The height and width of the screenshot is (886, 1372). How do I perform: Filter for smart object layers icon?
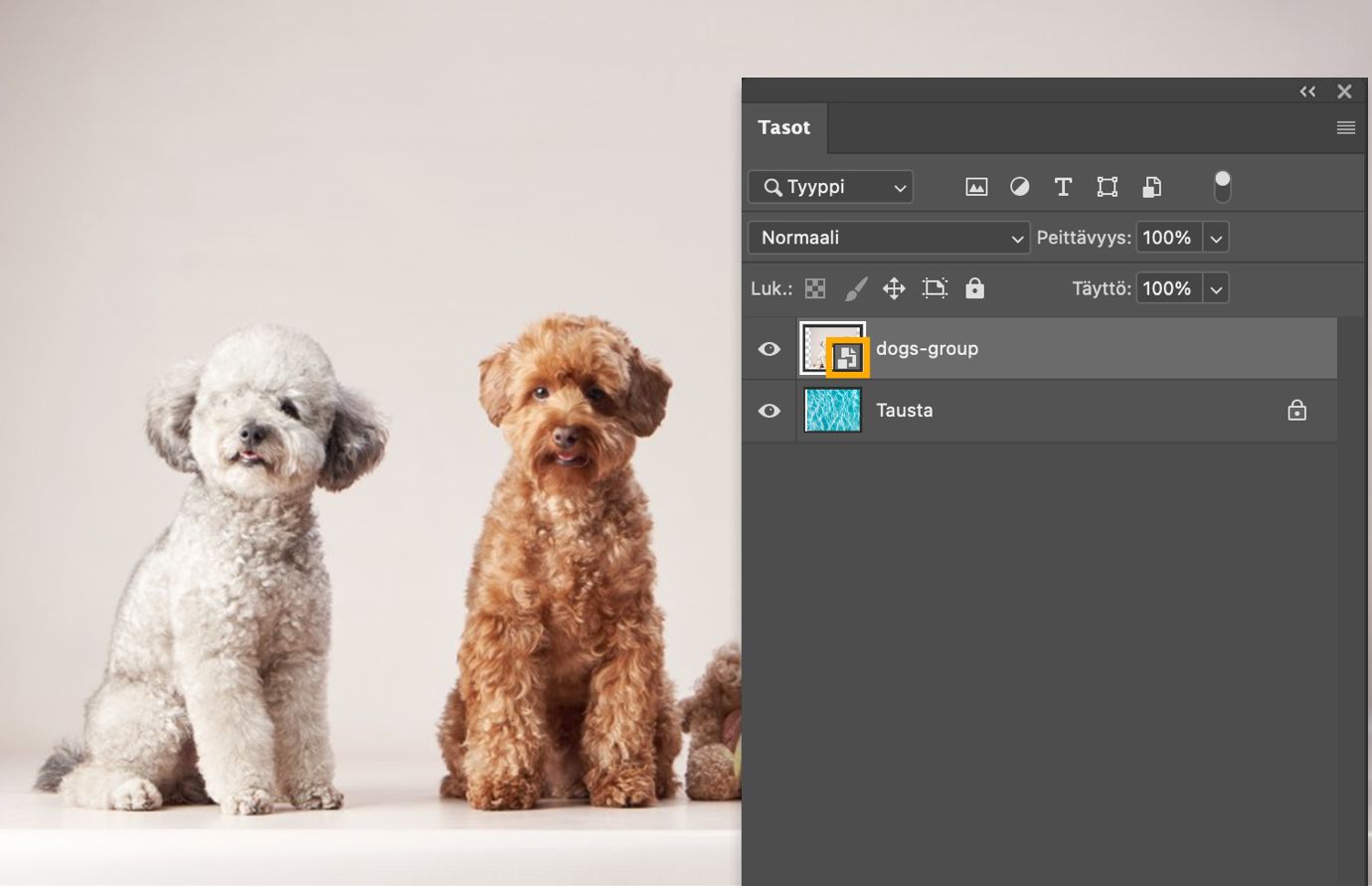click(x=1151, y=187)
